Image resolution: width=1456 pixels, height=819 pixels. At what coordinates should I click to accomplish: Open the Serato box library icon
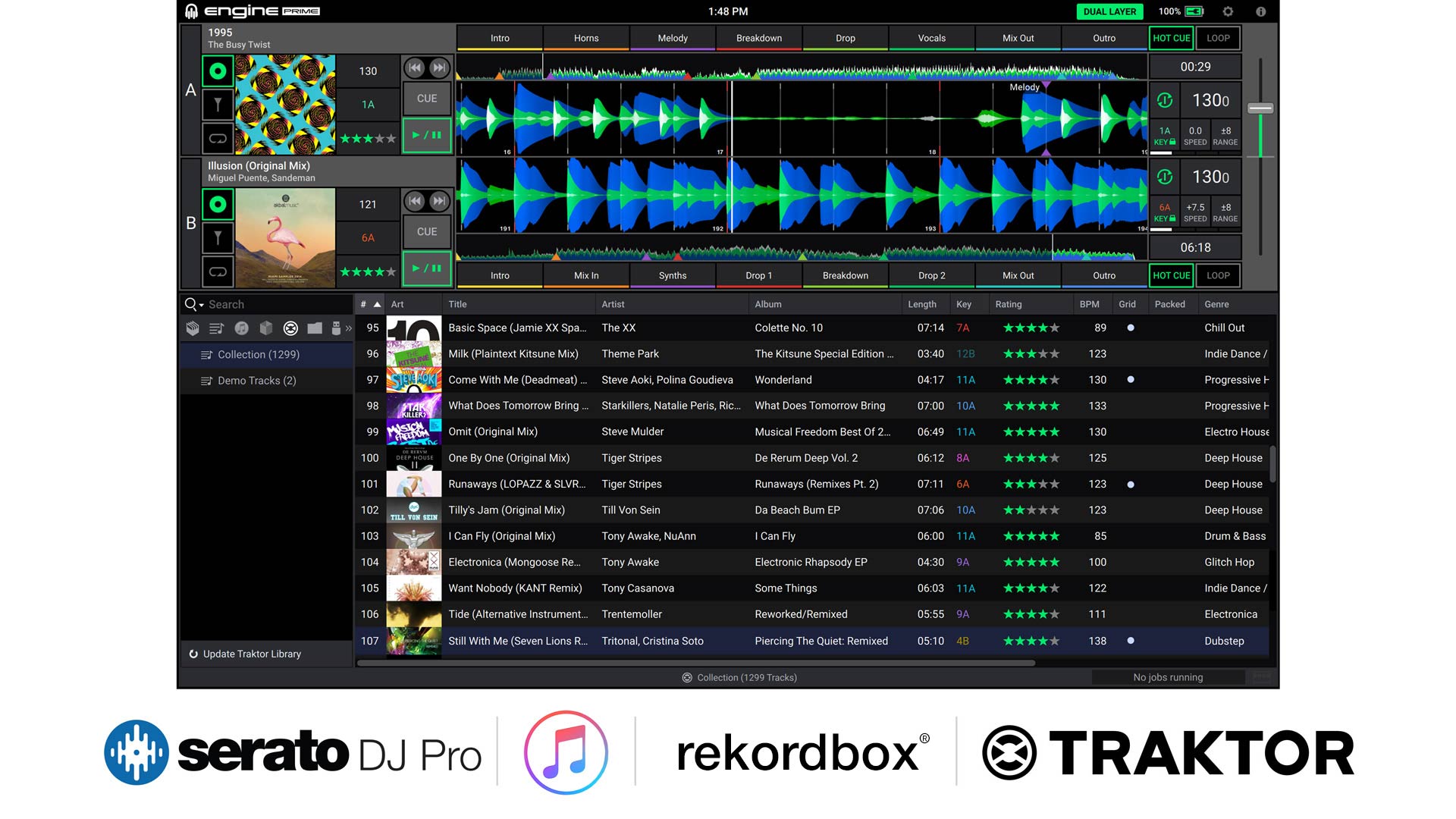[x=266, y=328]
